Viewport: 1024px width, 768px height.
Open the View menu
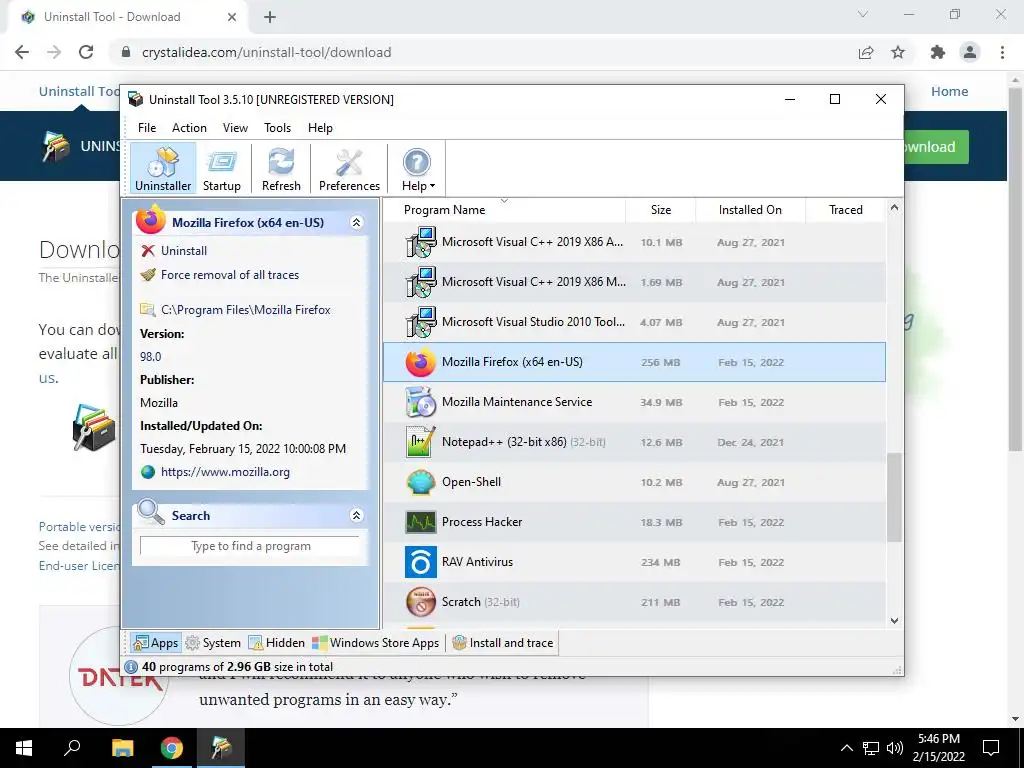point(235,128)
